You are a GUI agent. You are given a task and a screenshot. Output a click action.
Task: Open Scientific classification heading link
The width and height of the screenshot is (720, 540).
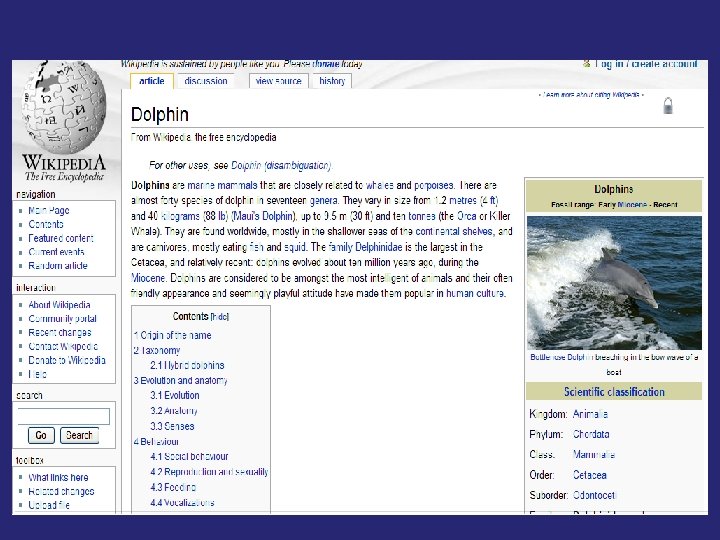pyautogui.click(x=614, y=392)
